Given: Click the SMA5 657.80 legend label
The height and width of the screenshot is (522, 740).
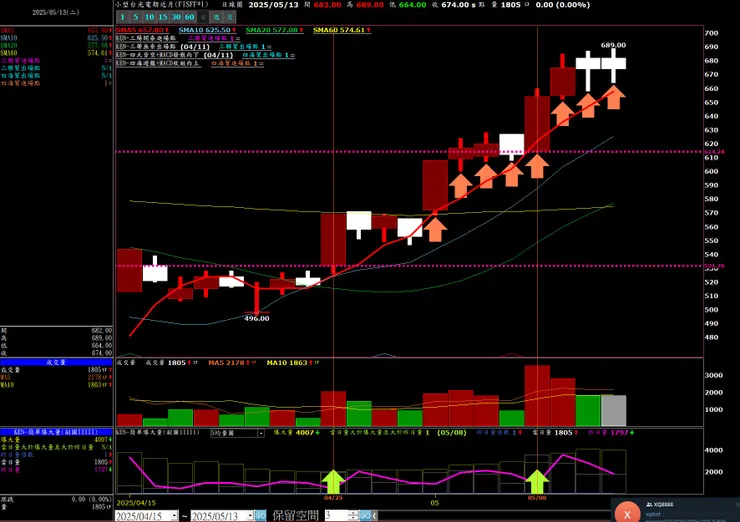Looking at the screenshot, I should (x=143, y=30).
